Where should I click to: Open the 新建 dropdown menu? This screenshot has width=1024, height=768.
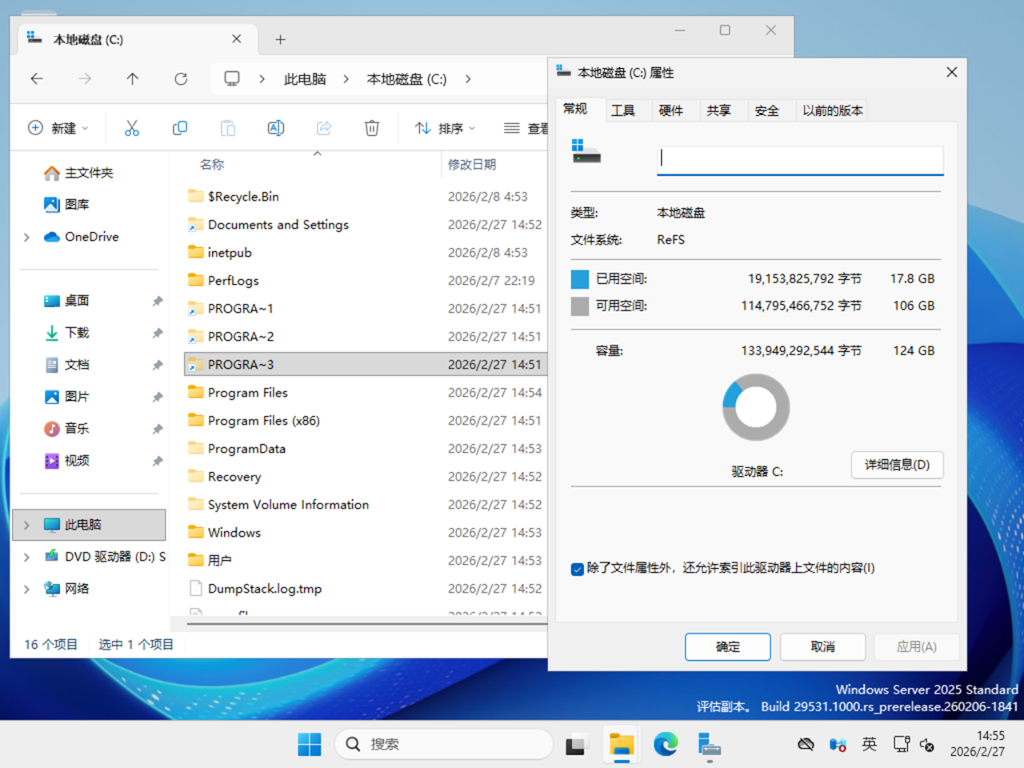point(58,128)
